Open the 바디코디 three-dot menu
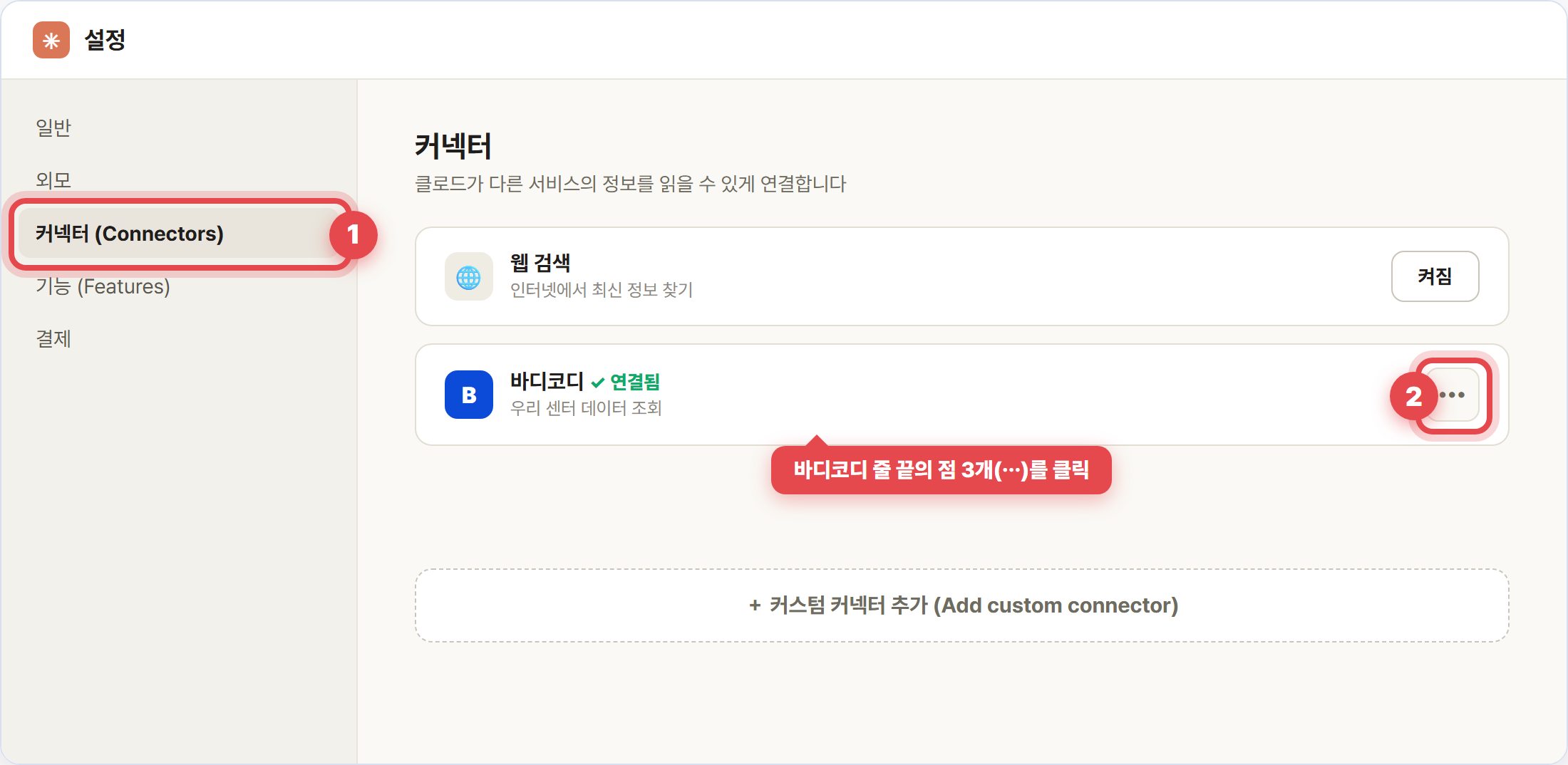Image resolution: width=1568 pixels, height=765 pixels. pyautogui.click(x=1453, y=395)
